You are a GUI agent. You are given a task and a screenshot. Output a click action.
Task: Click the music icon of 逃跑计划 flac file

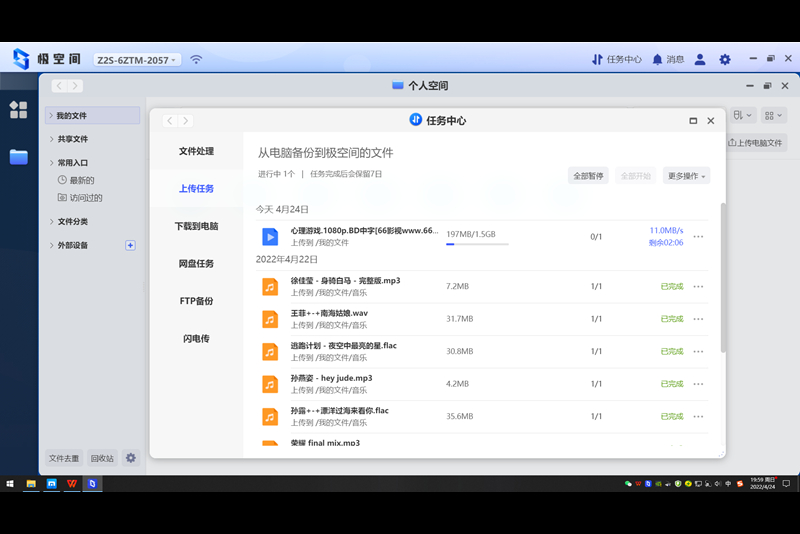tap(270, 352)
